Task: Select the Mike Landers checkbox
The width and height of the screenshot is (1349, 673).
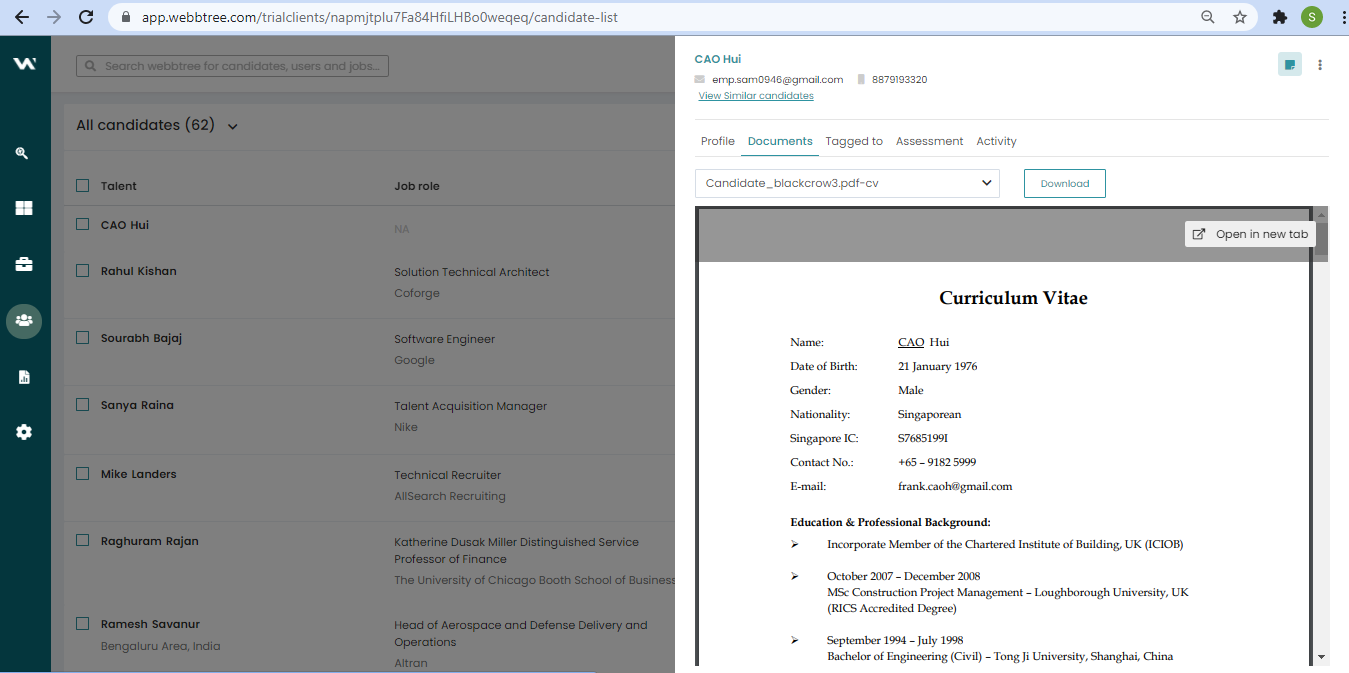Action: pos(83,473)
